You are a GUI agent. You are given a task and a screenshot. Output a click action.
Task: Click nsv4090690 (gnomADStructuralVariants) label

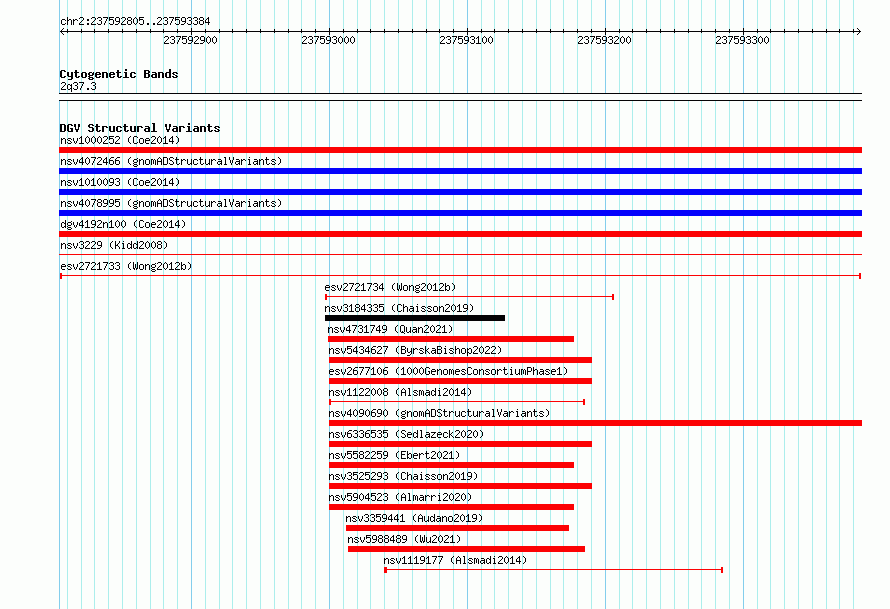point(439,413)
